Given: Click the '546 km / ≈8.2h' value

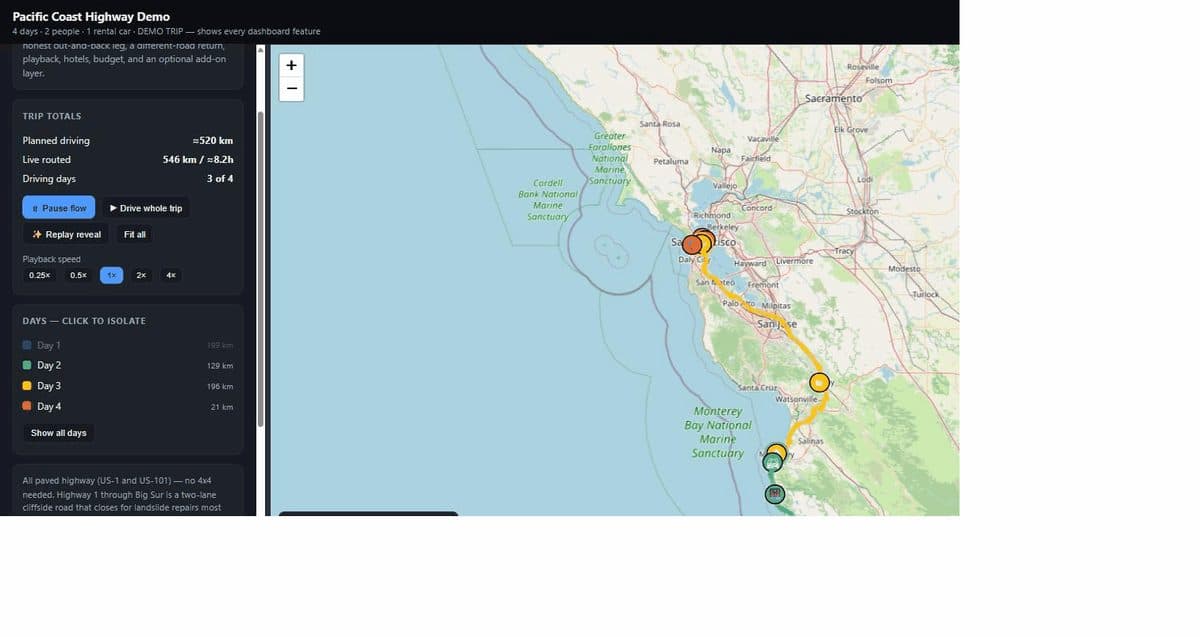Looking at the screenshot, I should (x=198, y=159).
